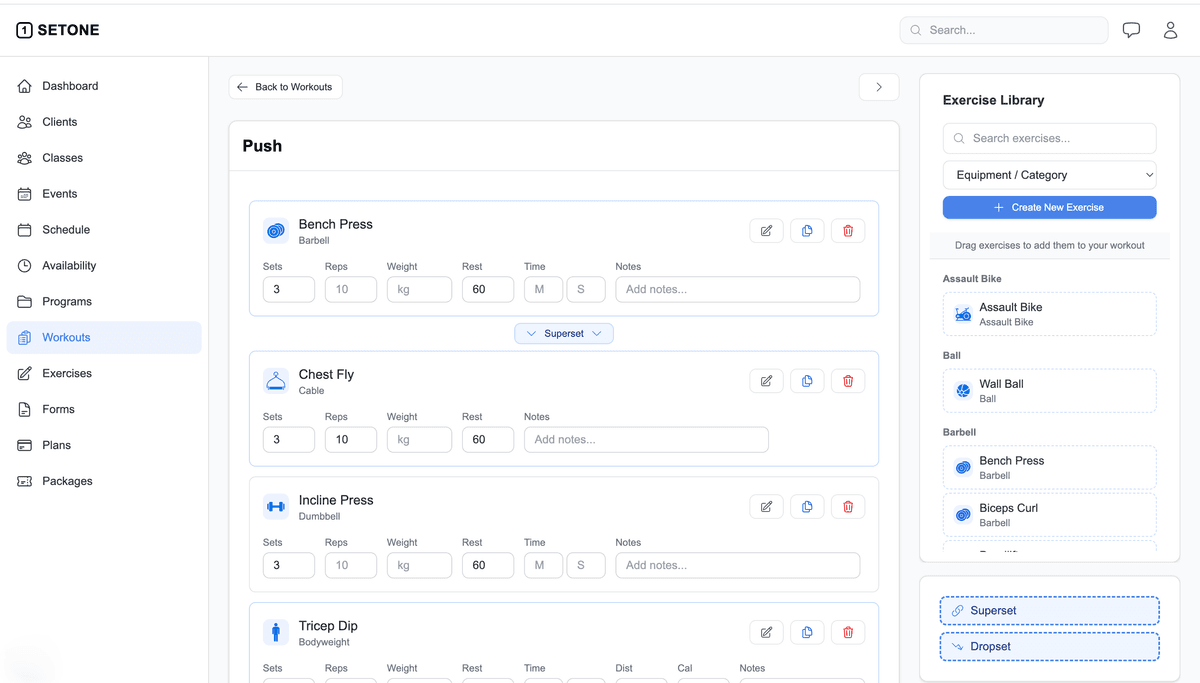
Task: Click the Wall Ball library icon
Action: pos(963,391)
